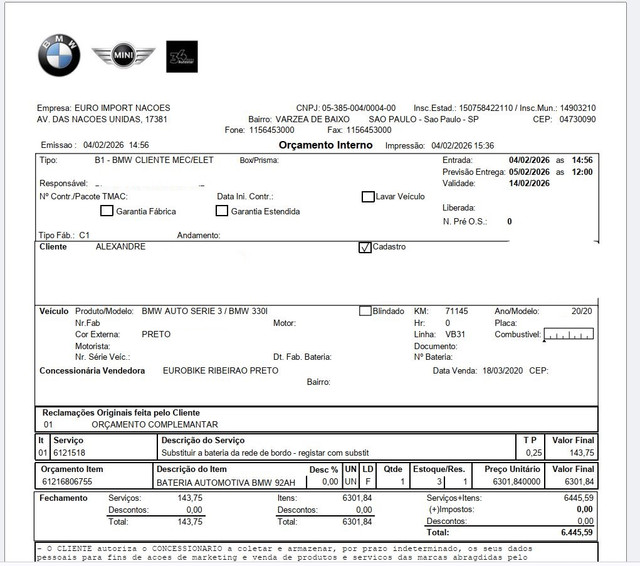Click Data Venda date 18/03/2020

(502, 371)
